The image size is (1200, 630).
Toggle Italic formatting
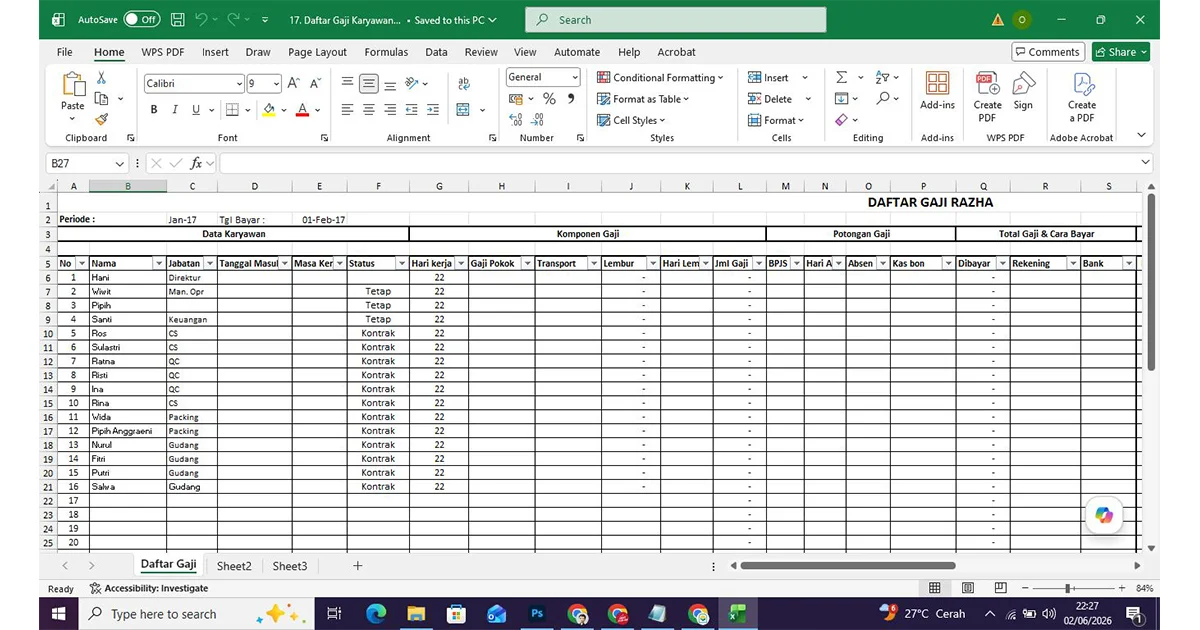(x=175, y=110)
